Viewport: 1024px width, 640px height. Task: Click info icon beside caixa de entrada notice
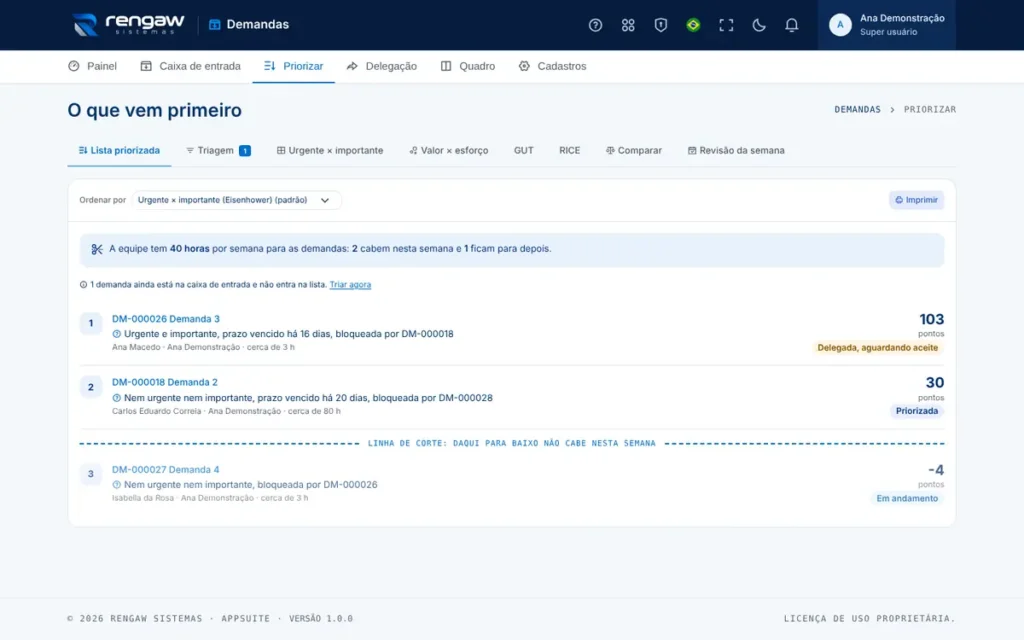(x=83, y=285)
